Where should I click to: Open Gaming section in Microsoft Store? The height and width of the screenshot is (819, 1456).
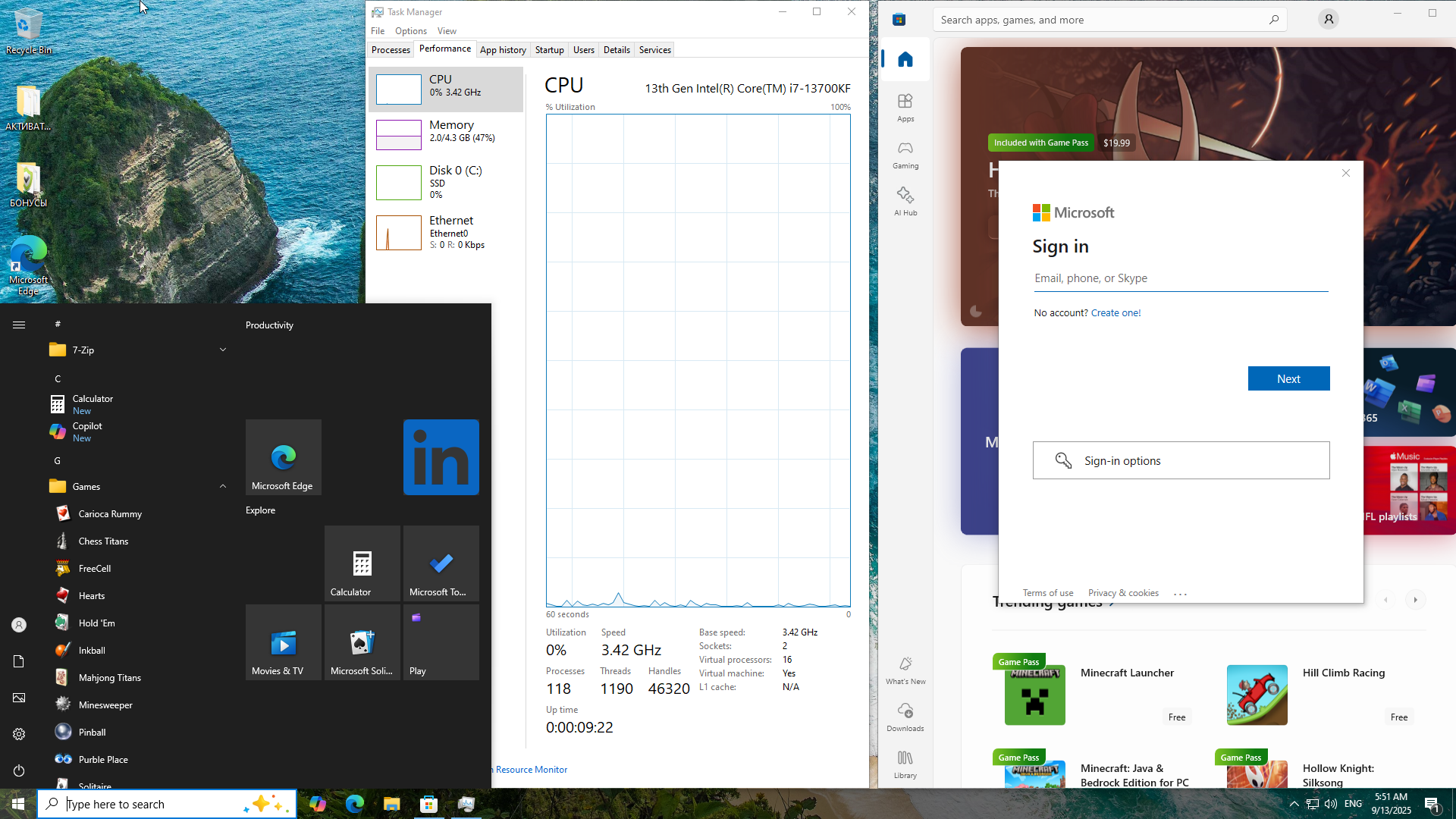905,155
